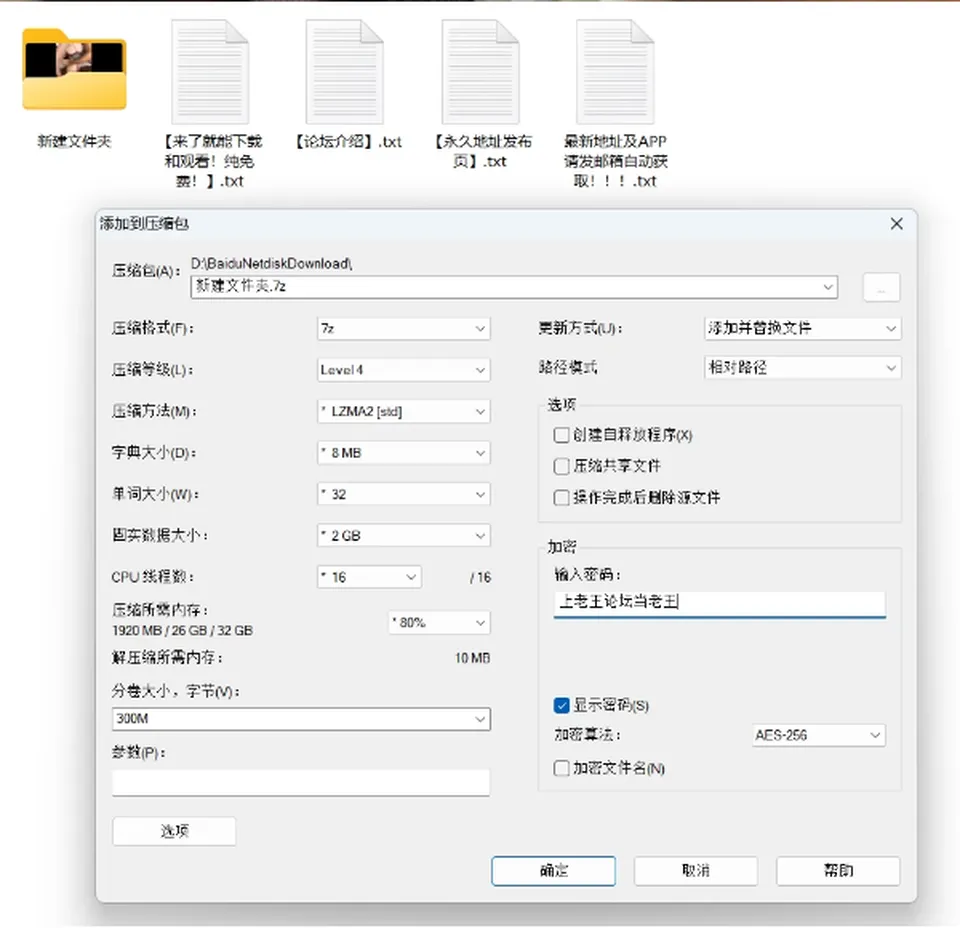Click the 选项 button at bottom left
The width and height of the screenshot is (960, 928).
(x=174, y=831)
